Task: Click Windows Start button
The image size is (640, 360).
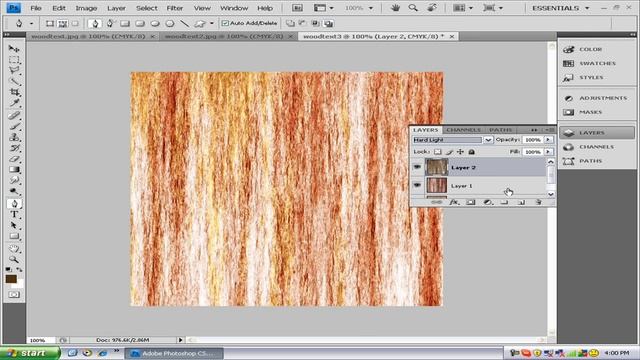Action: (29, 353)
